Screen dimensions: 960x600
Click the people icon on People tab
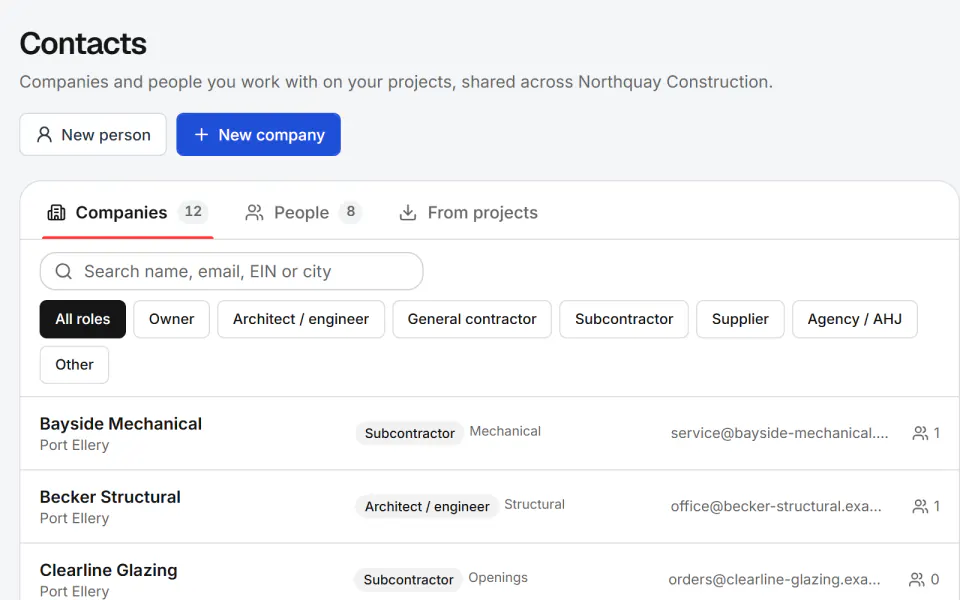pos(254,212)
